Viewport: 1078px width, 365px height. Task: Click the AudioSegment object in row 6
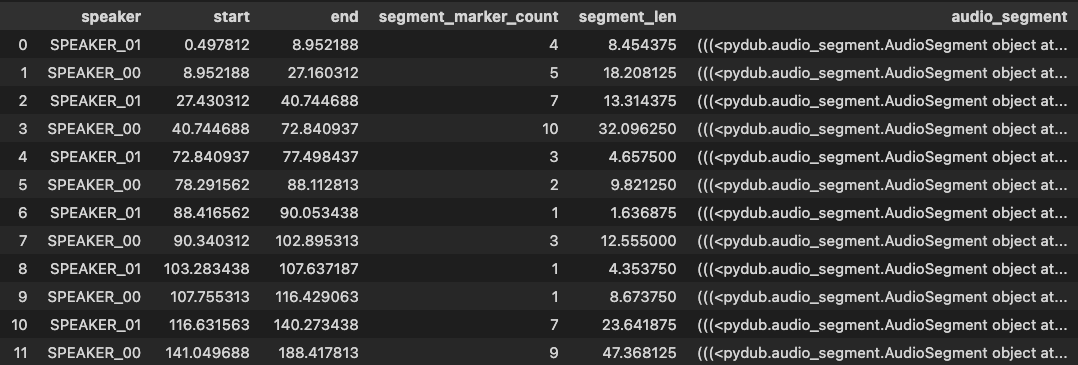883,213
